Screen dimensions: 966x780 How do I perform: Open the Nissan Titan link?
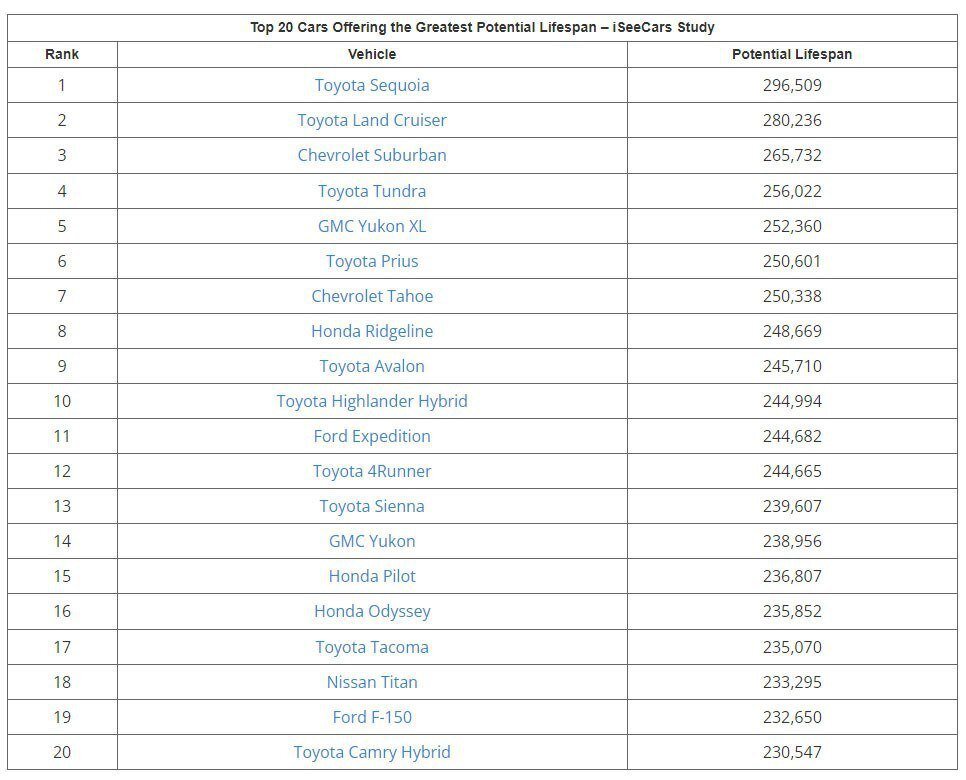point(371,683)
